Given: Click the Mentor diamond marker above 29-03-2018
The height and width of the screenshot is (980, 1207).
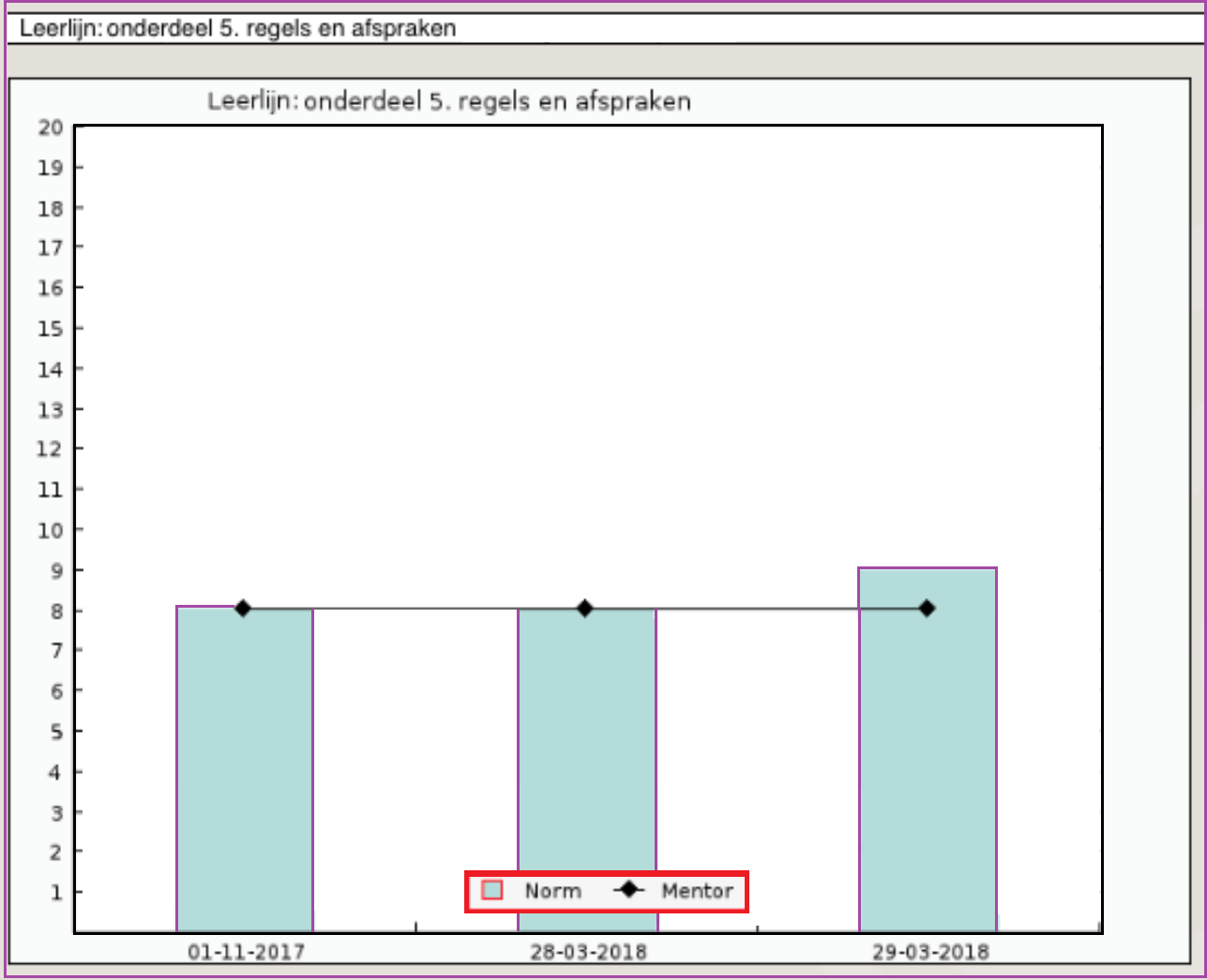Looking at the screenshot, I should point(927,609).
